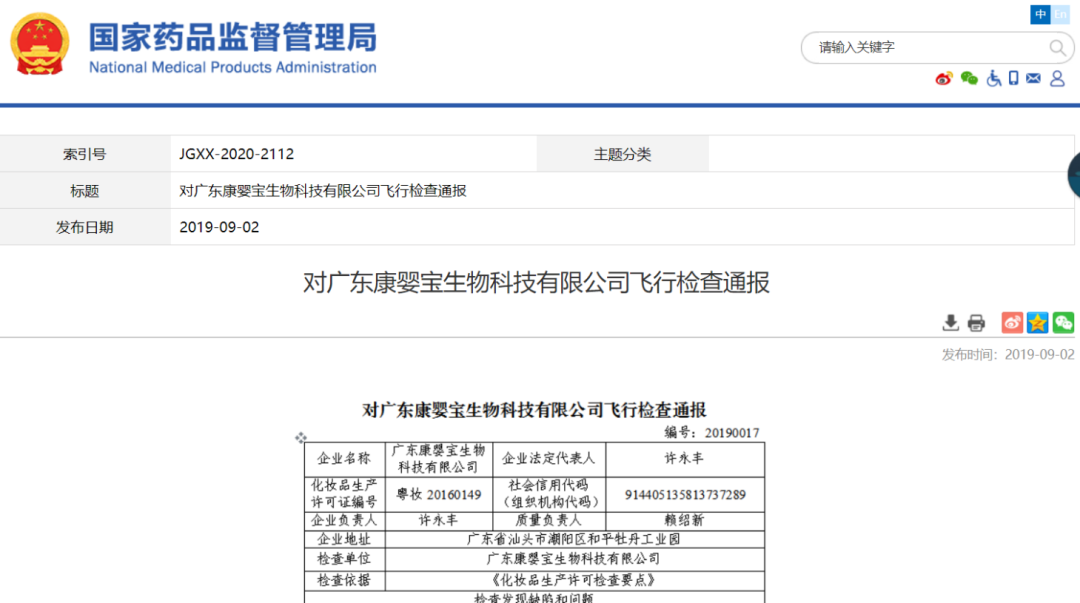Click the search magnifier icon
This screenshot has width=1080, height=603.
(x=1057, y=47)
